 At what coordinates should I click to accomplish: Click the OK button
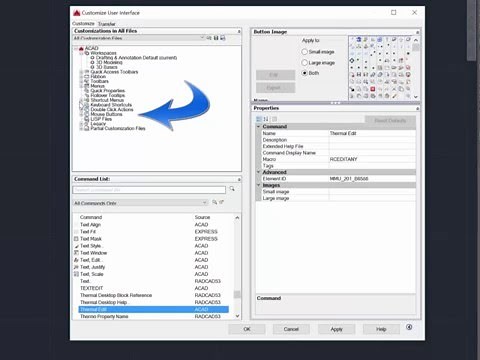(247, 329)
